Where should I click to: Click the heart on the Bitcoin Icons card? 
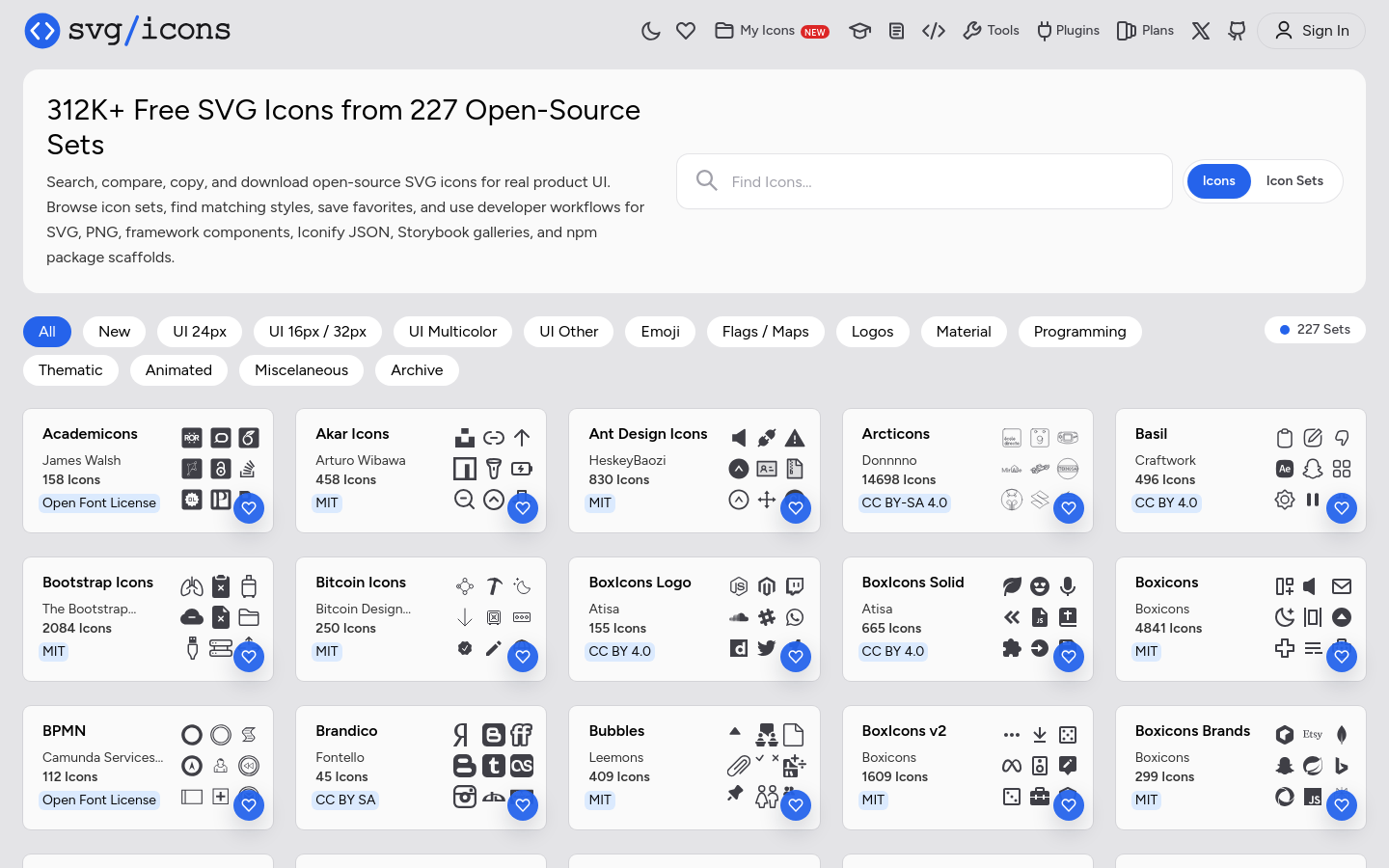[x=523, y=657]
